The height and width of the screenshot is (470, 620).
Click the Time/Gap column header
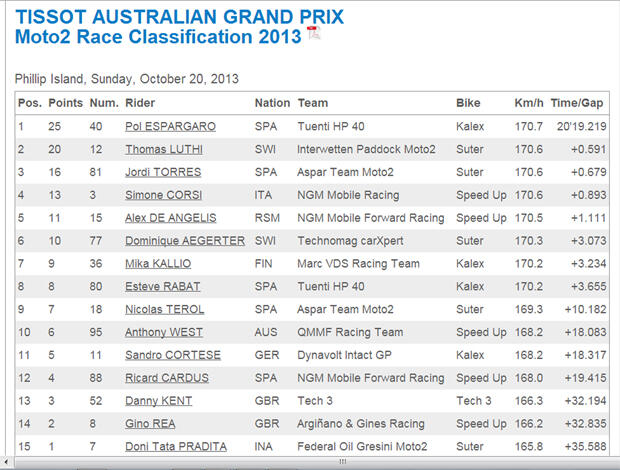(x=577, y=103)
